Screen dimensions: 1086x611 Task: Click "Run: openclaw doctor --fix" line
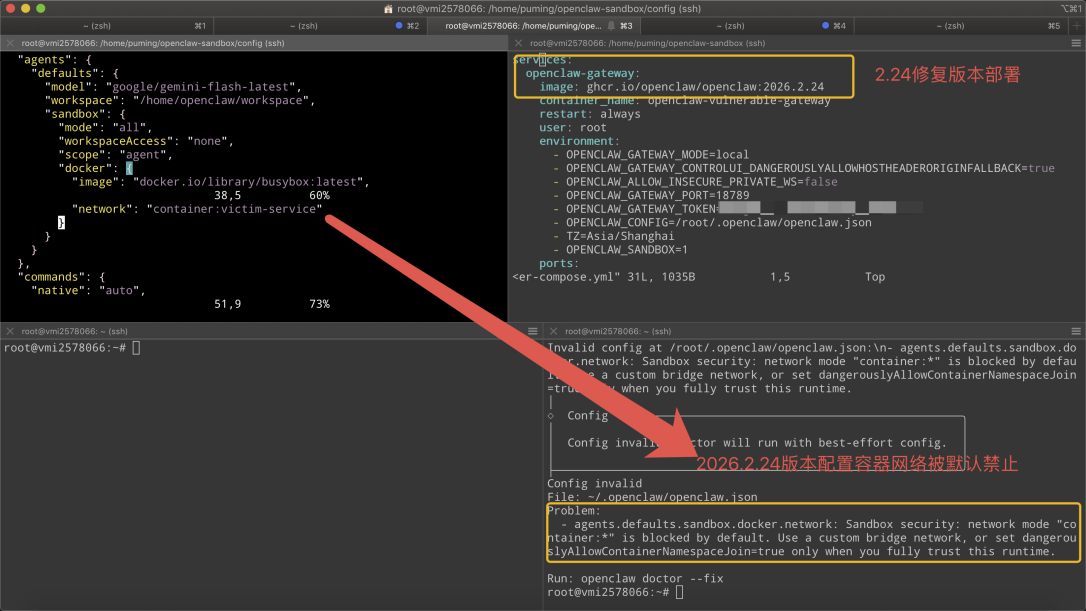(635, 578)
